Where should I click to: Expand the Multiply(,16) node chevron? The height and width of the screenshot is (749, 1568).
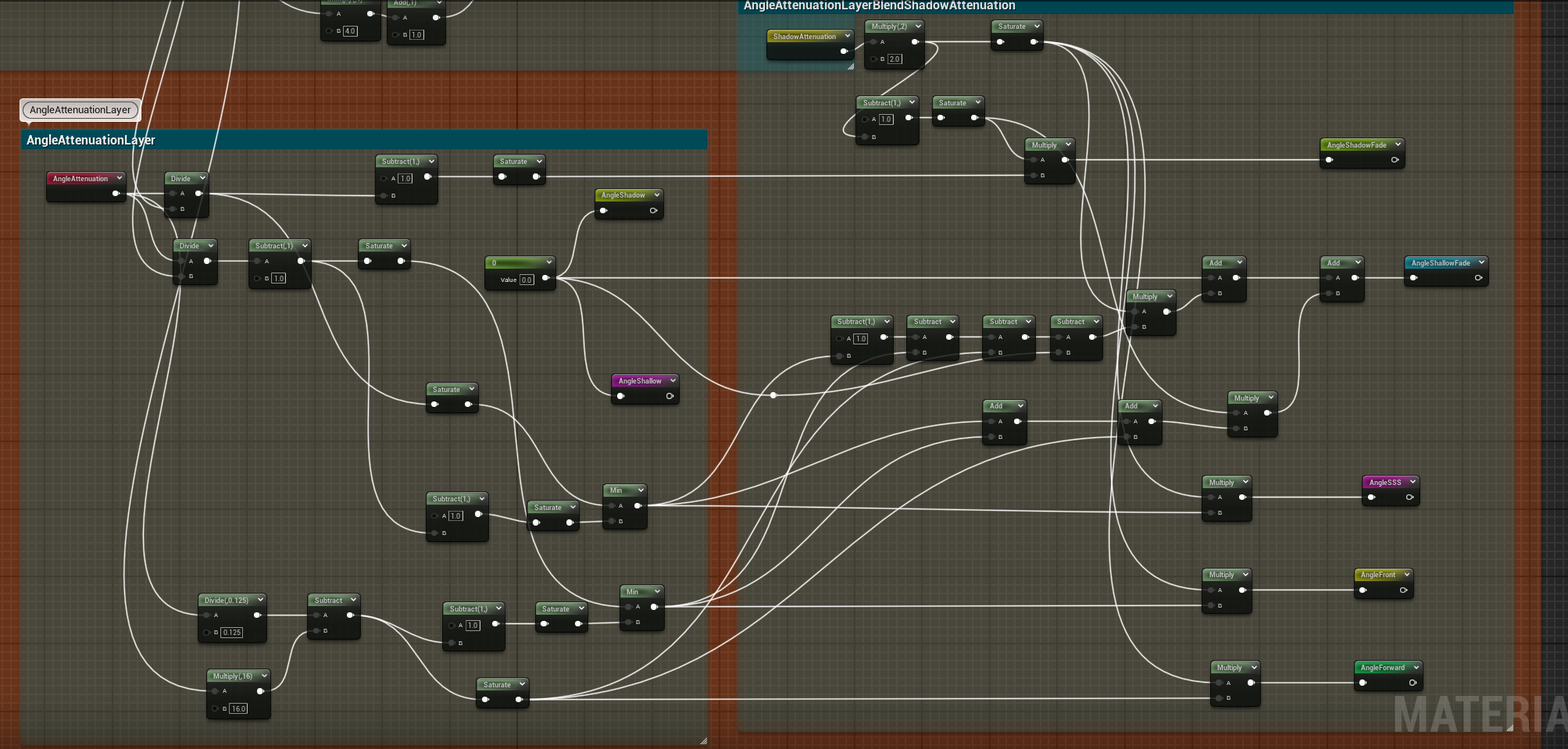[x=264, y=676]
